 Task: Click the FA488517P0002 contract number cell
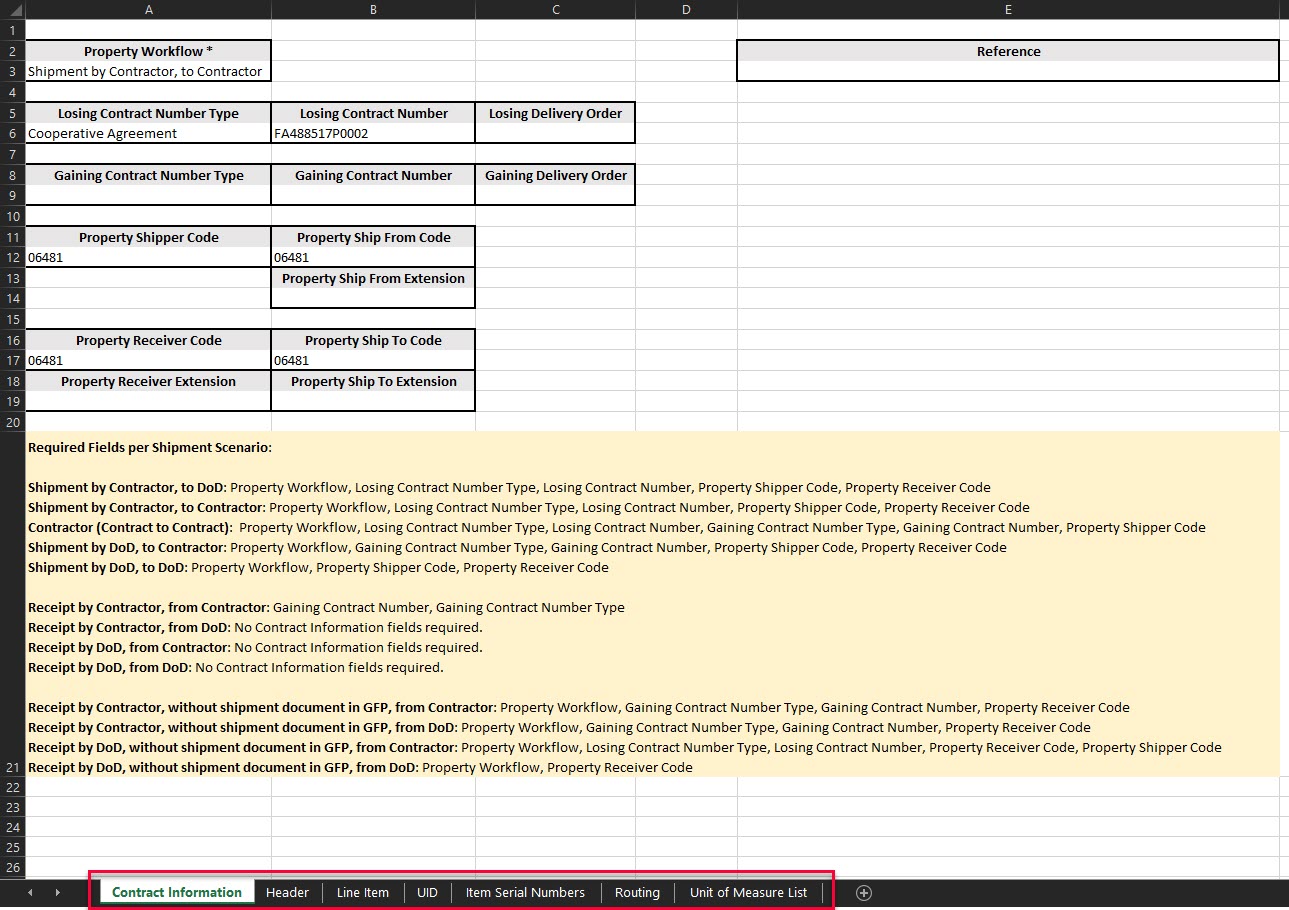pos(373,134)
